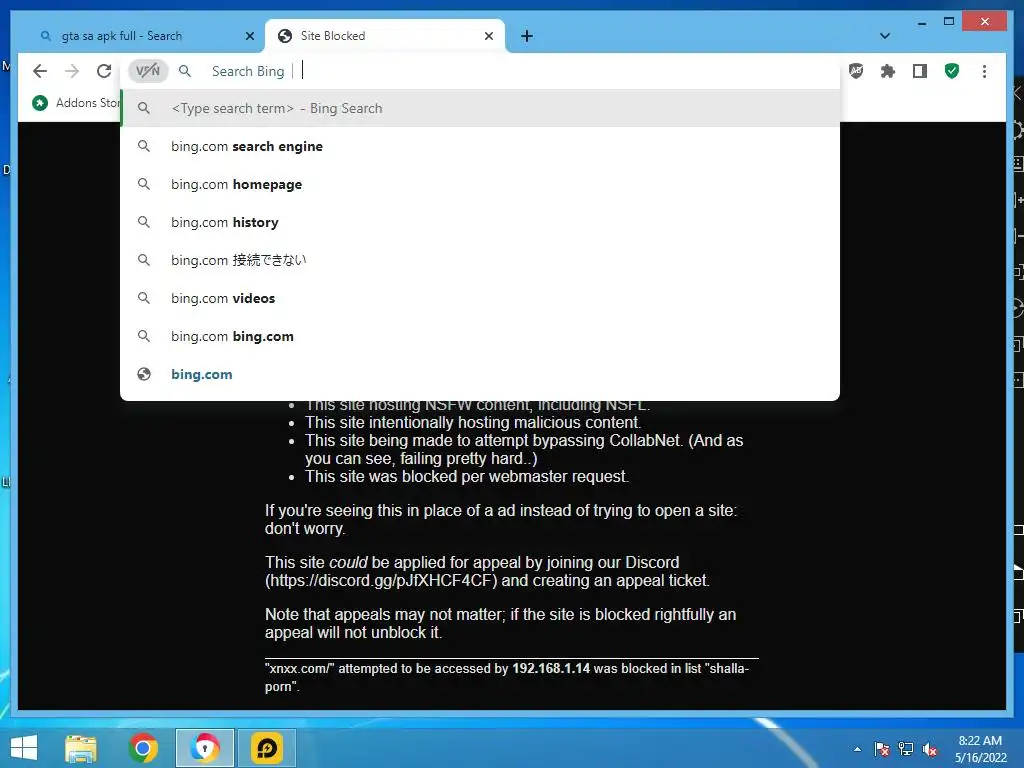The height and width of the screenshot is (768, 1024).
Task: Click the muted volume tray icon
Action: pos(930,749)
